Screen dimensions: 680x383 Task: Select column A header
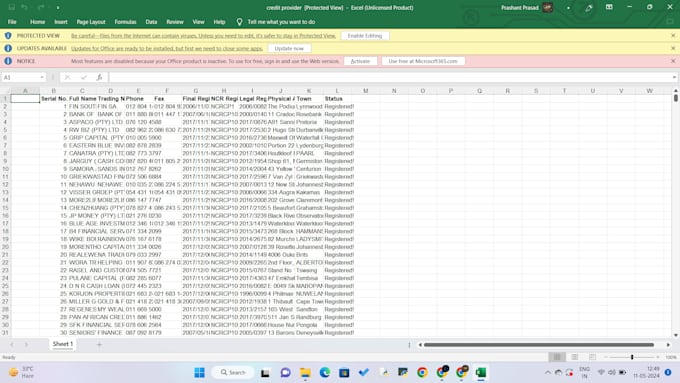pyautogui.click(x=25, y=91)
